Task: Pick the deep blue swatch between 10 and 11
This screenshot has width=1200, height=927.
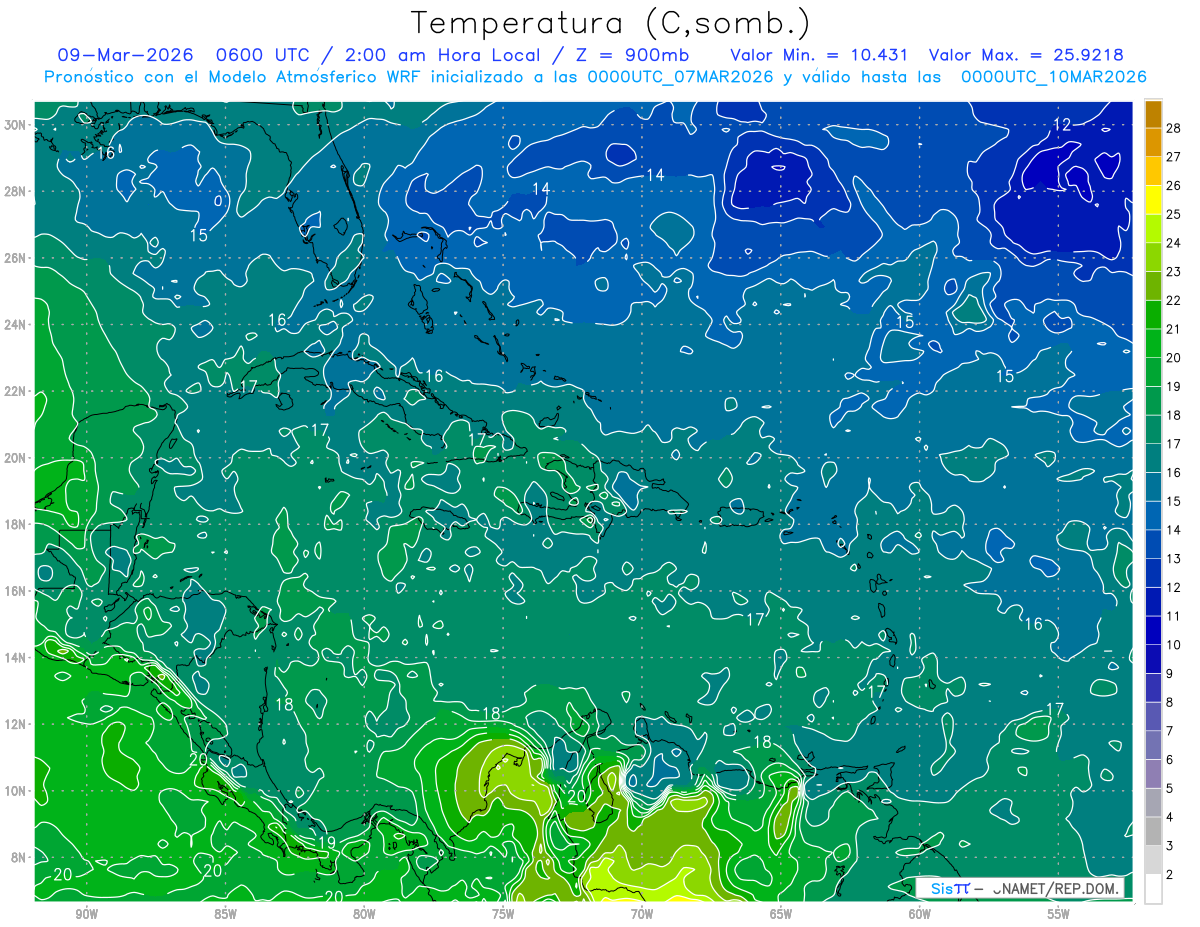Action: (x=1153, y=630)
